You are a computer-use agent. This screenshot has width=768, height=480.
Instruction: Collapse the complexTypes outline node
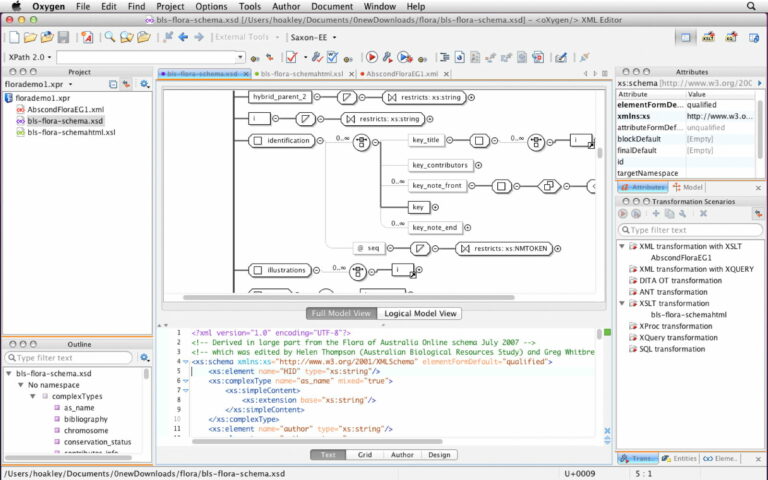(32, 396)
